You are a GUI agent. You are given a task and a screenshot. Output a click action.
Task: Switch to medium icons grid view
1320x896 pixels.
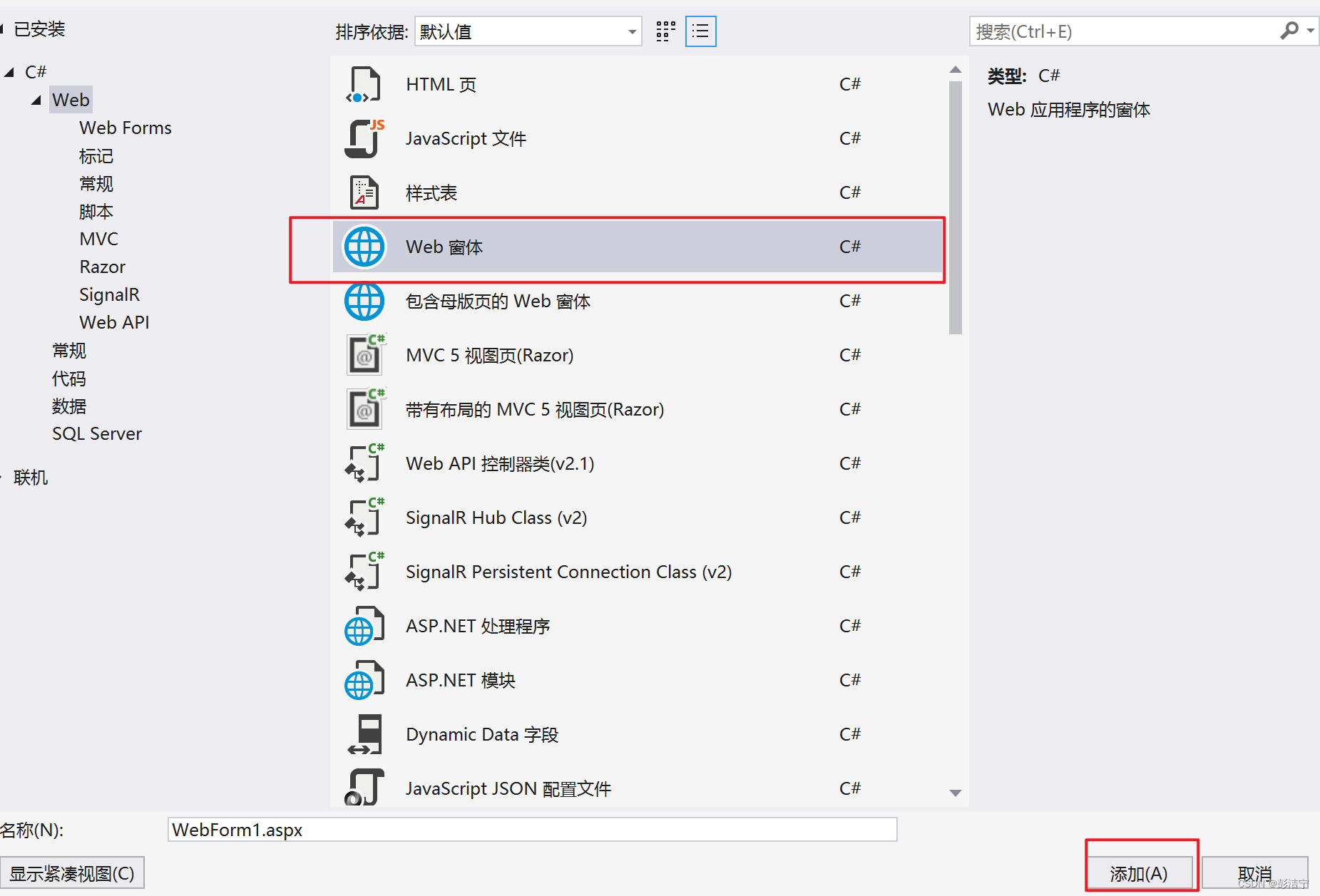pyautogui.click(x=665, y=31)
